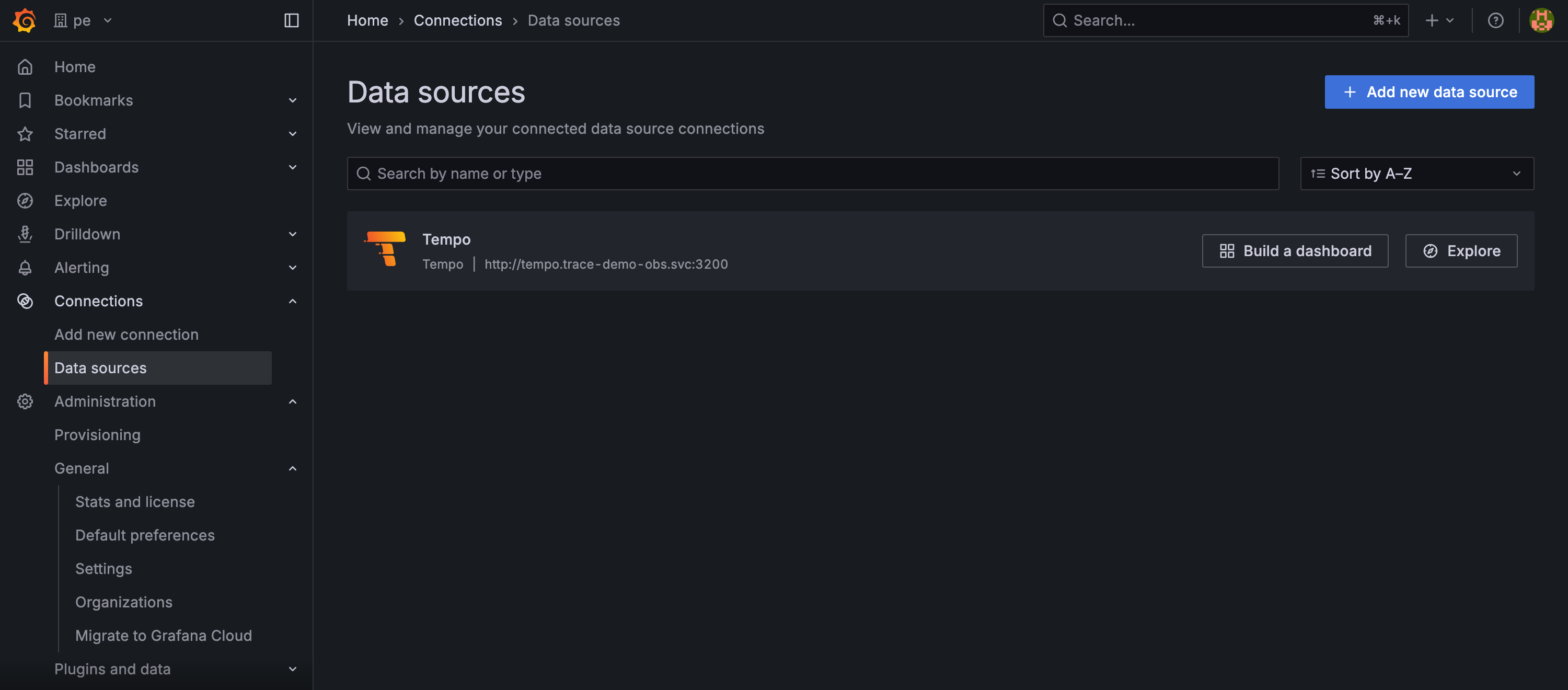Screen dimensions: 1568x690
Task: Open the plus New menu in top bar
Action: tap(1439, 20)
